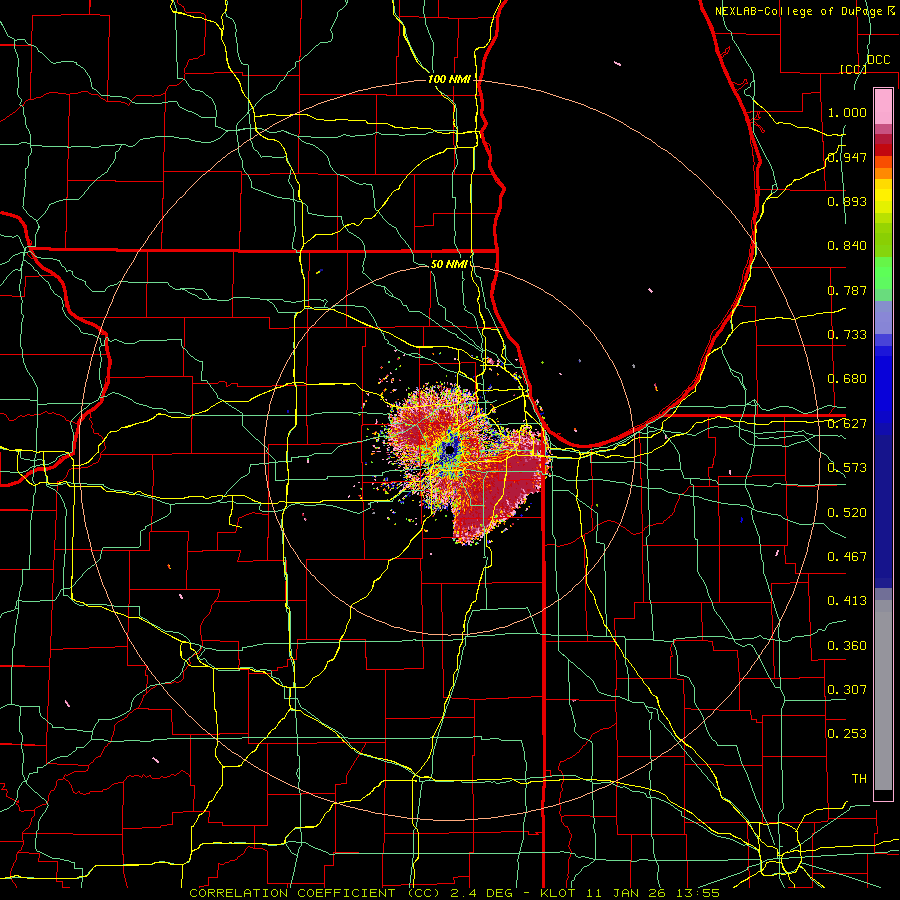Click the 0.413 scale value

847,601
